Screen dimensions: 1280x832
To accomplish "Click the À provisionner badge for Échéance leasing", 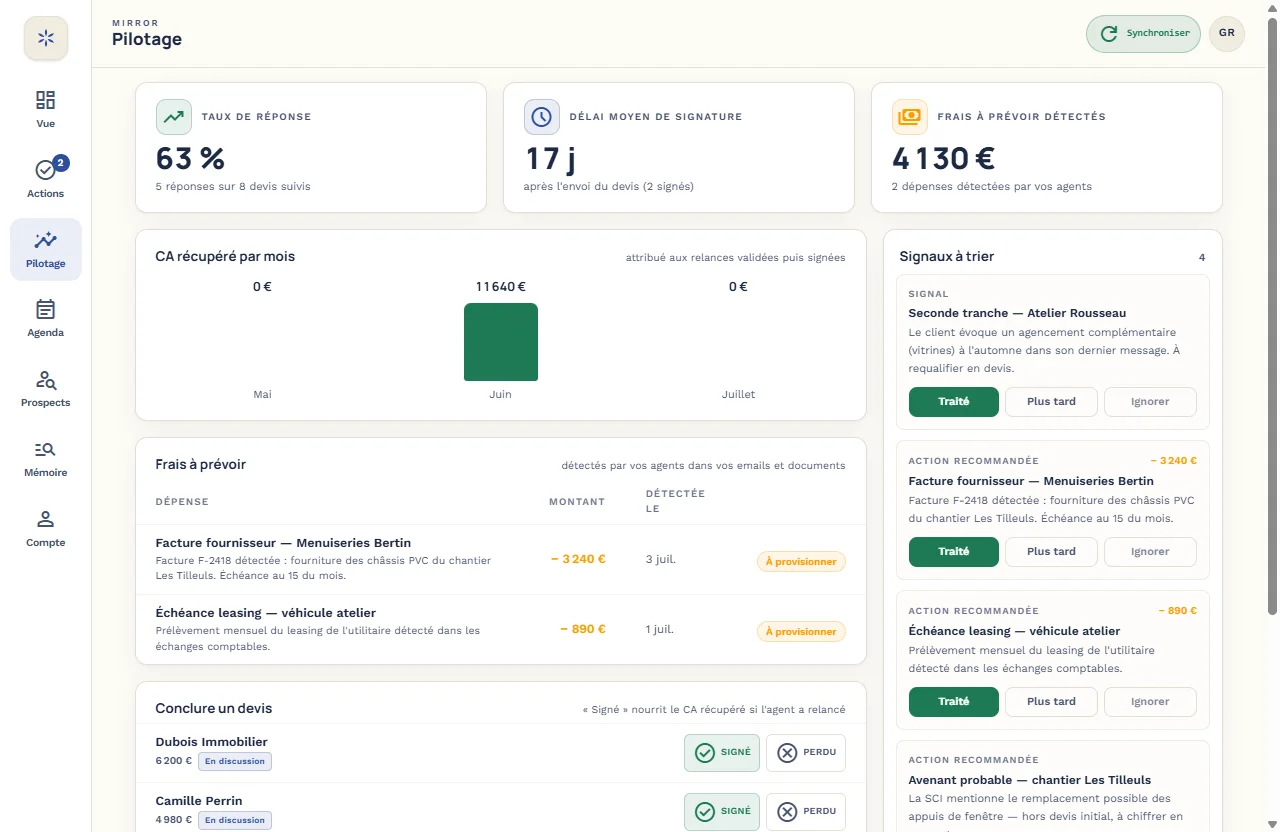I will pyautogui.click(x=801, y=632).
